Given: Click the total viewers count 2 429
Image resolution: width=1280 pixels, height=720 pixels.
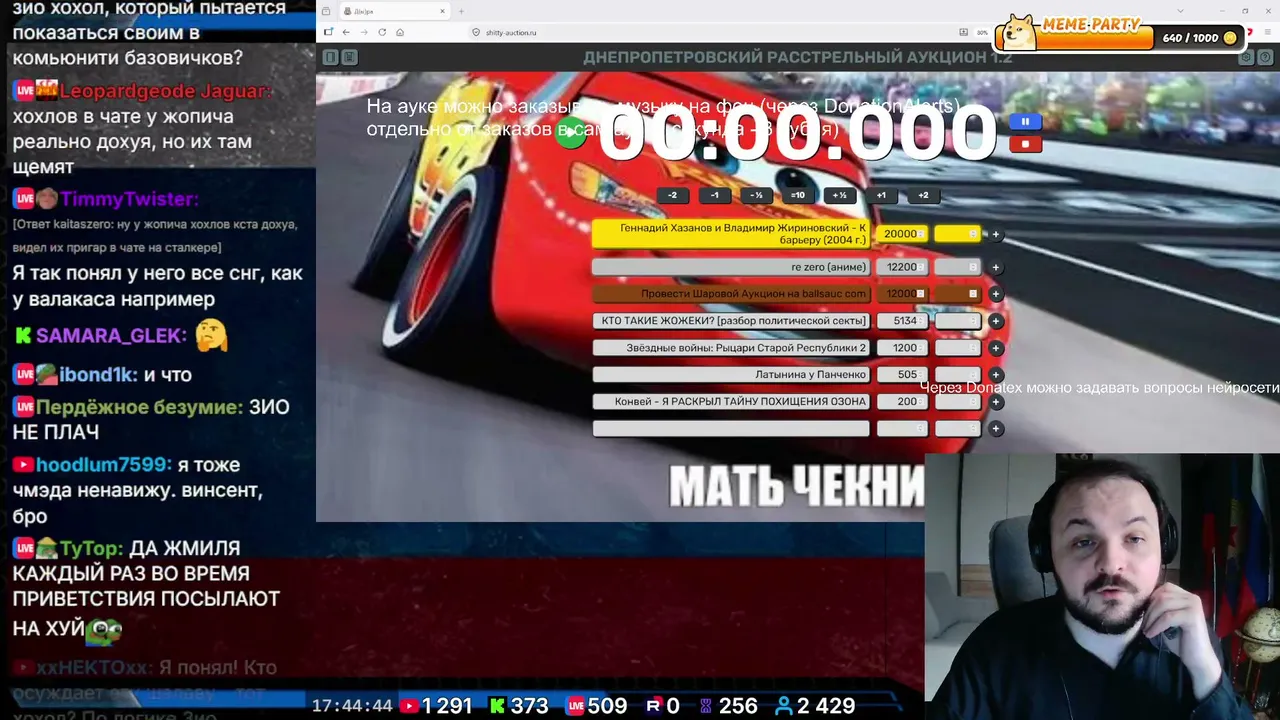Looking at the screenshot, I should pos(815,706).
